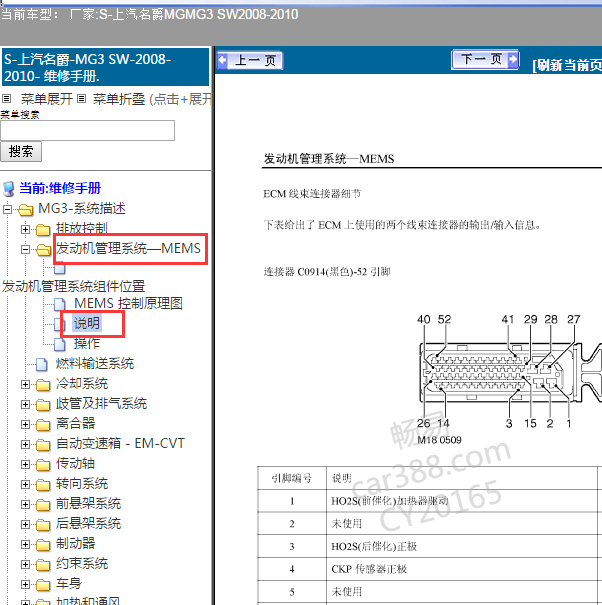Image resolution: width=602 pixels, height=605 pixels.
Task: Click the 冷却系统 folder icon
Action: pyautogui.click(x=43, y=385)
